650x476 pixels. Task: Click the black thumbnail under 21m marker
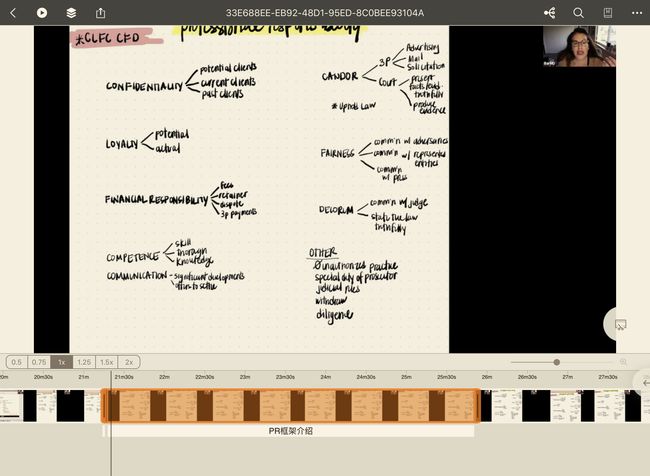(x=70, y=406)
